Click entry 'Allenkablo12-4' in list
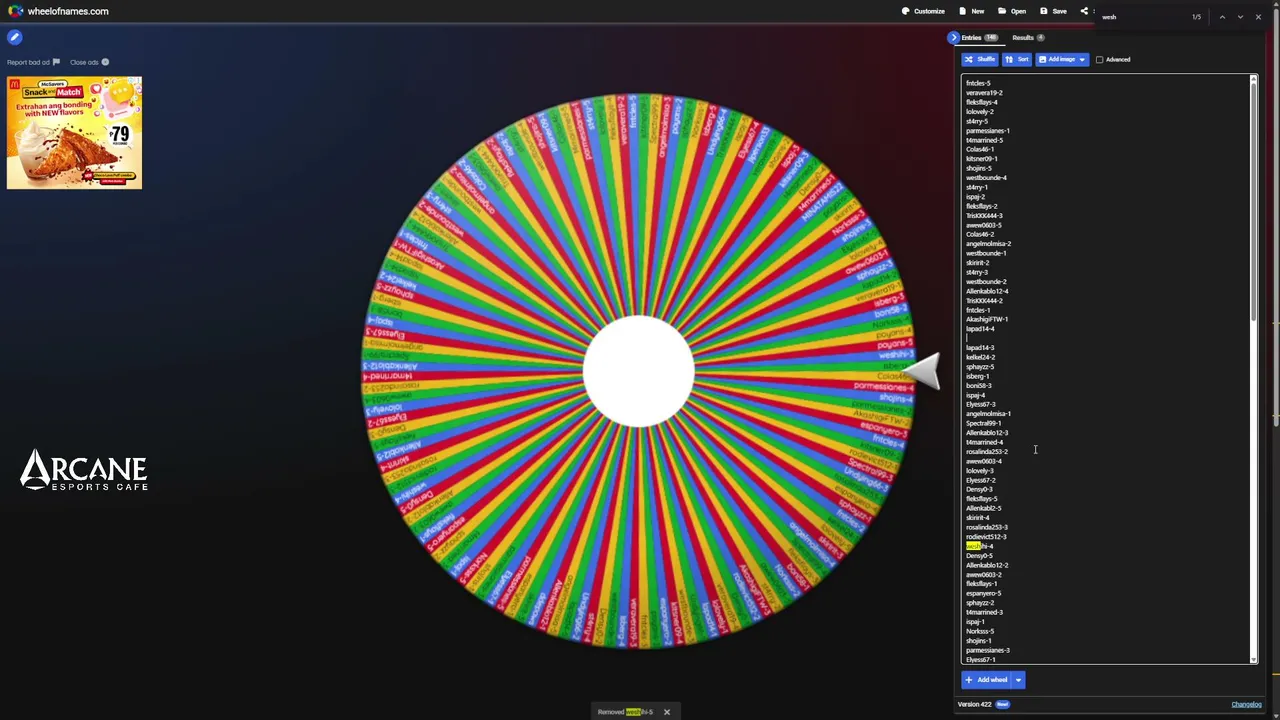This screenshot has height=720, width=1280. [987, 291]
